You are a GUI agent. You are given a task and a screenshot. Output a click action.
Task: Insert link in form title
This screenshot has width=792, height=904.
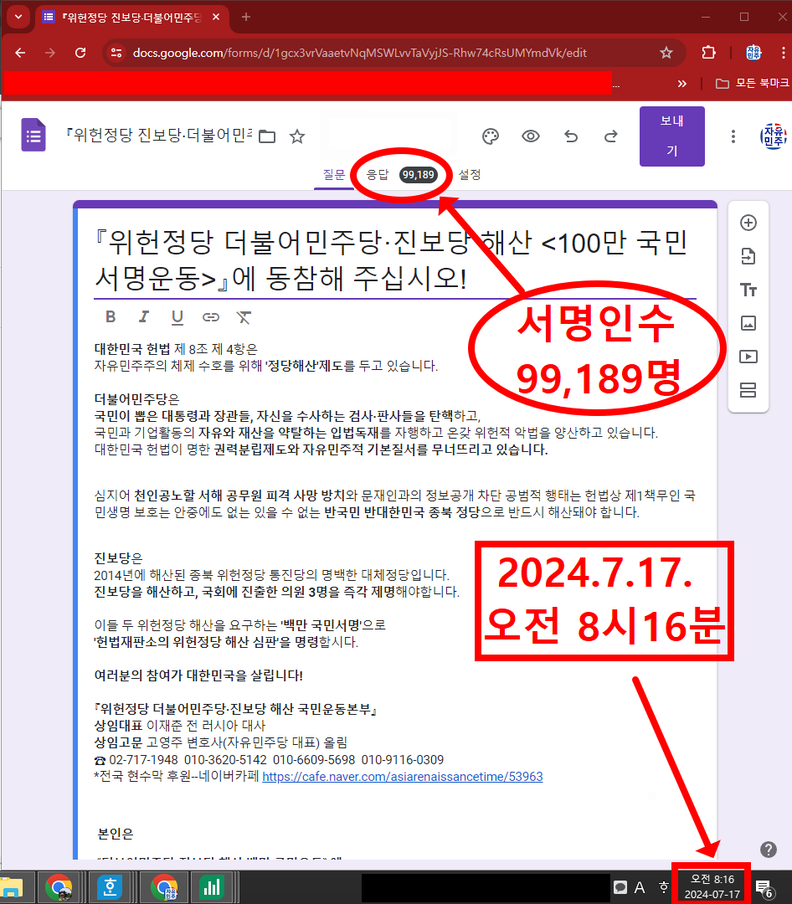coord(210,317)
